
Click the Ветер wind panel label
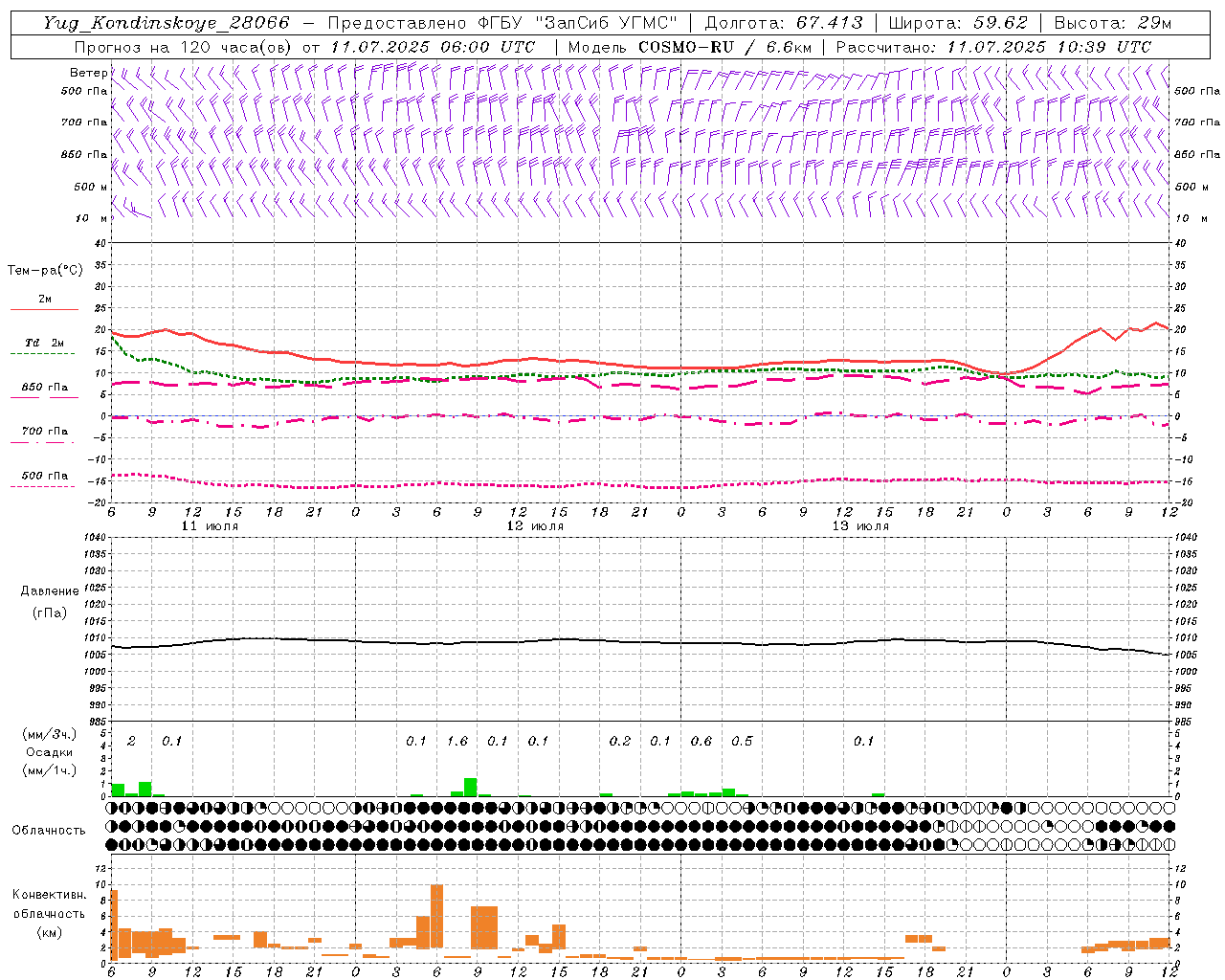[88, 73]
